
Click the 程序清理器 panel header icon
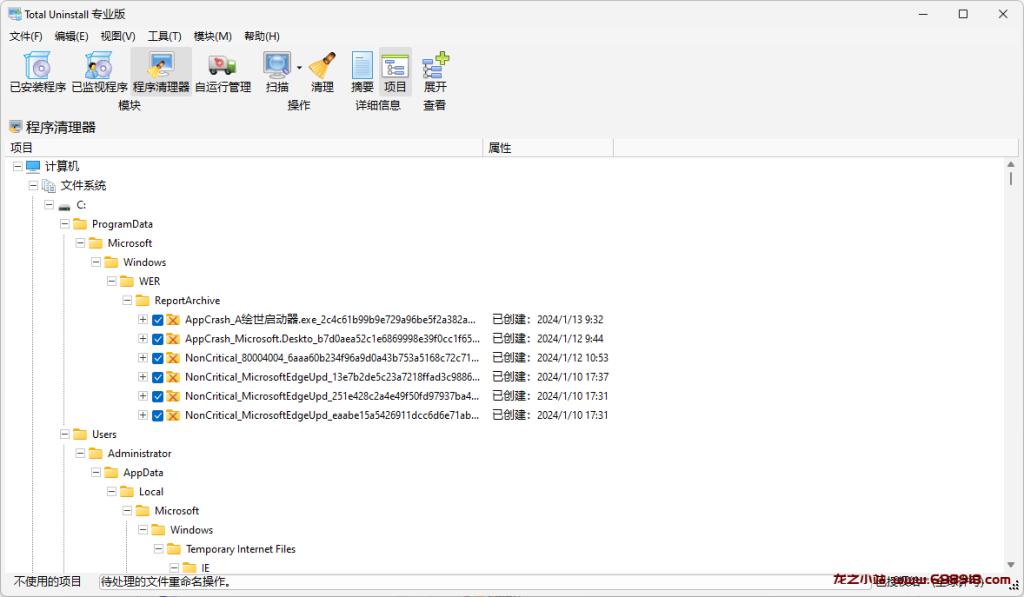[x=16, y=127]
